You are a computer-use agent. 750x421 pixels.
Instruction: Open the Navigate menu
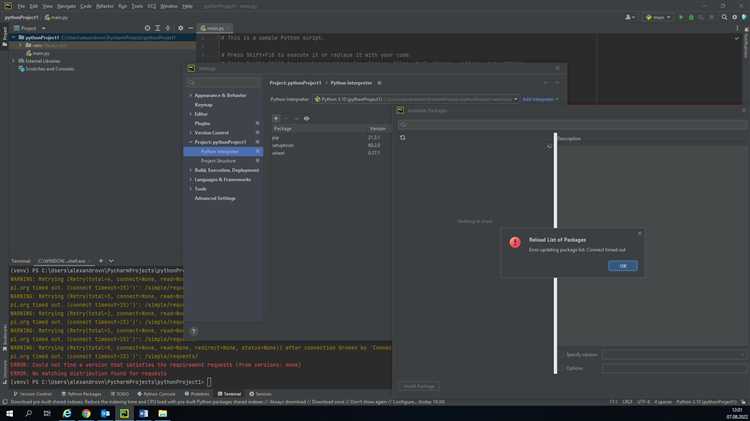tap(66, 6)
